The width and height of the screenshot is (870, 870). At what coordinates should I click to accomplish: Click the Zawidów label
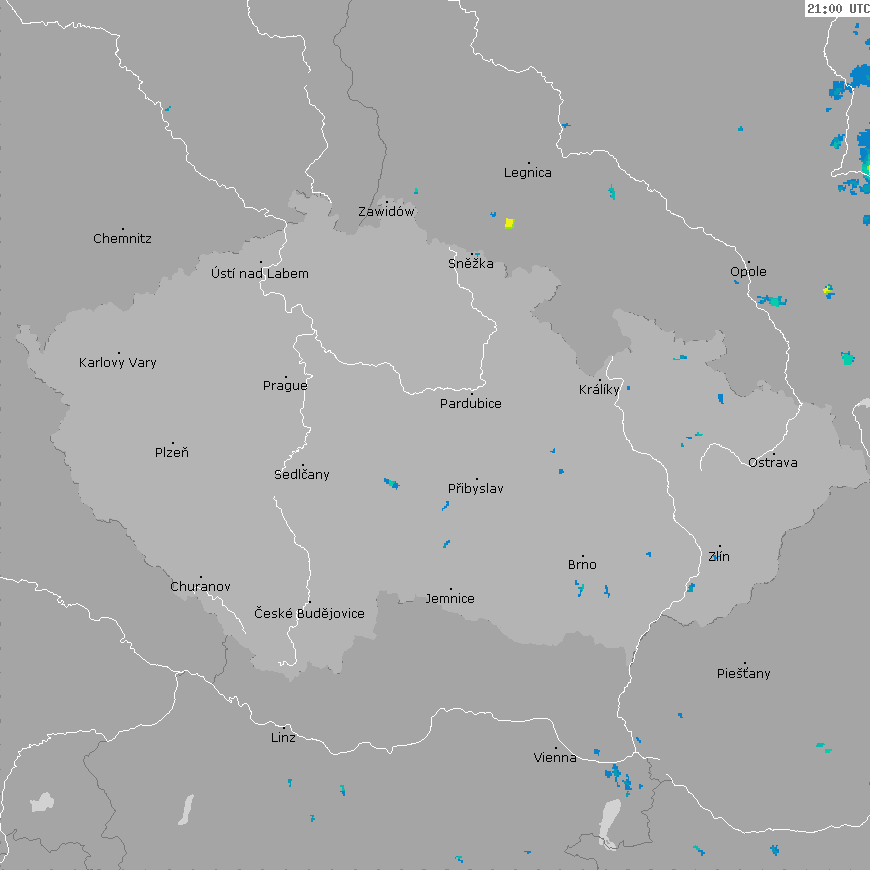pos(386,211)
